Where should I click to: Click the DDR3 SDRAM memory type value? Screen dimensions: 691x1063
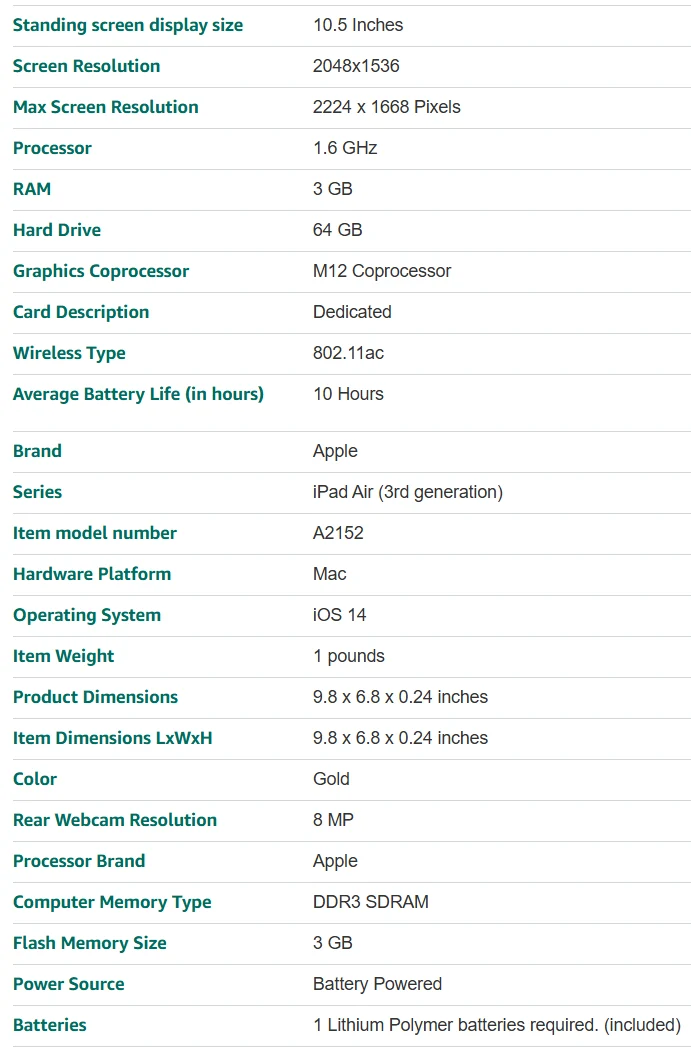pos(371,902)
